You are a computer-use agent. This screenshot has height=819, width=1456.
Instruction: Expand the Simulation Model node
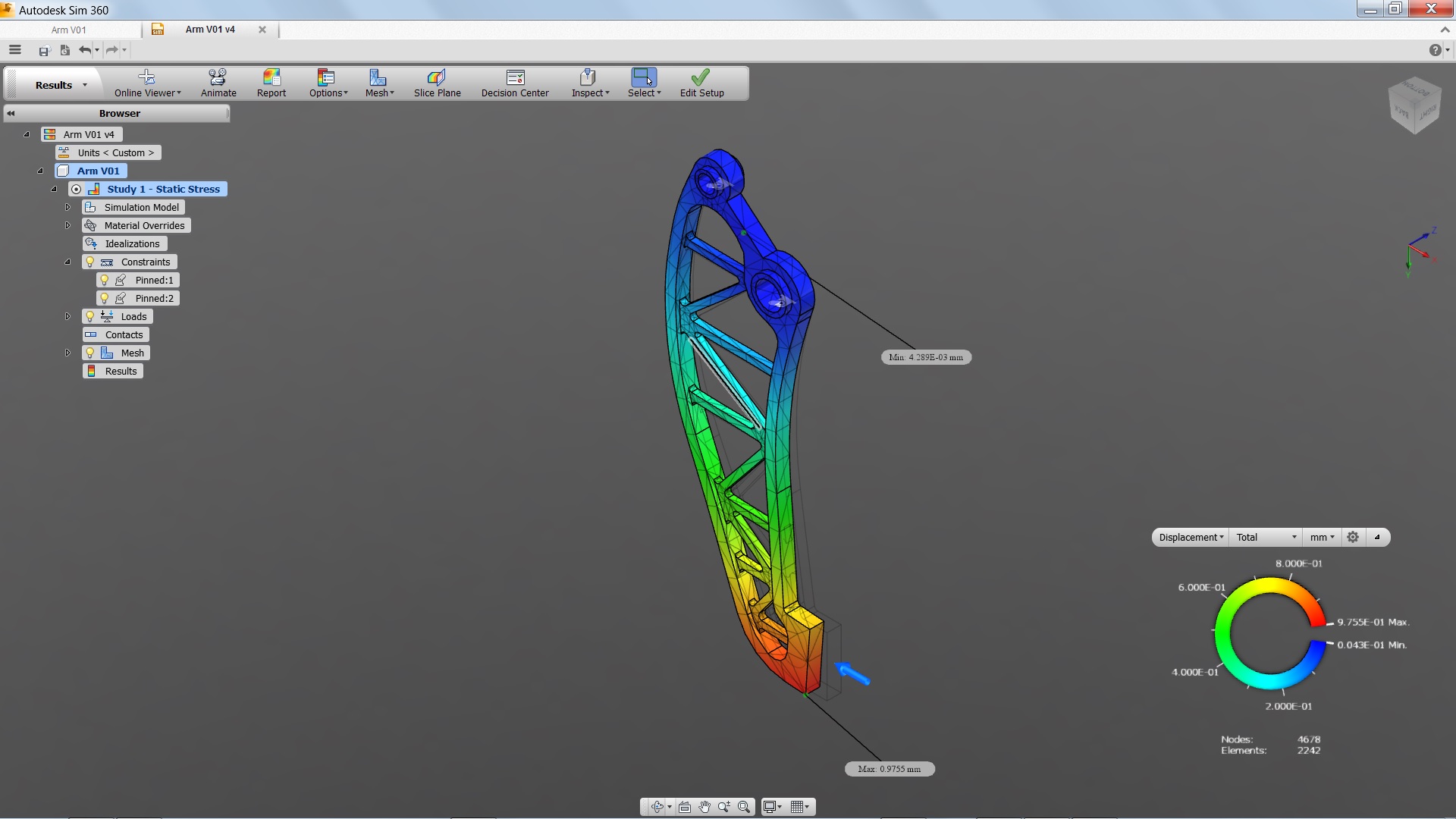pyautogui.click(x=67, y=207)
